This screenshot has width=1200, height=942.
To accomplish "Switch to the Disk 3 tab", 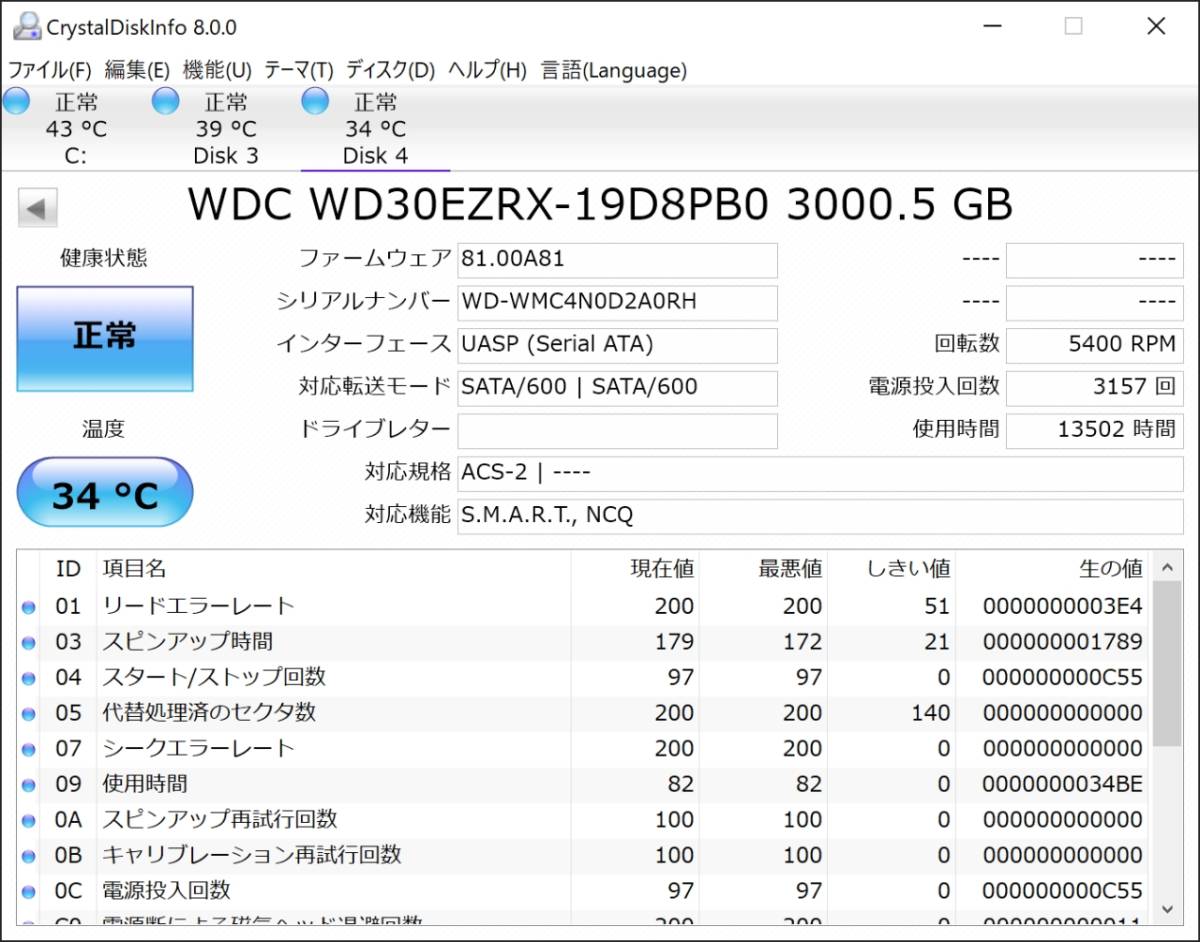I will (225, 128).
